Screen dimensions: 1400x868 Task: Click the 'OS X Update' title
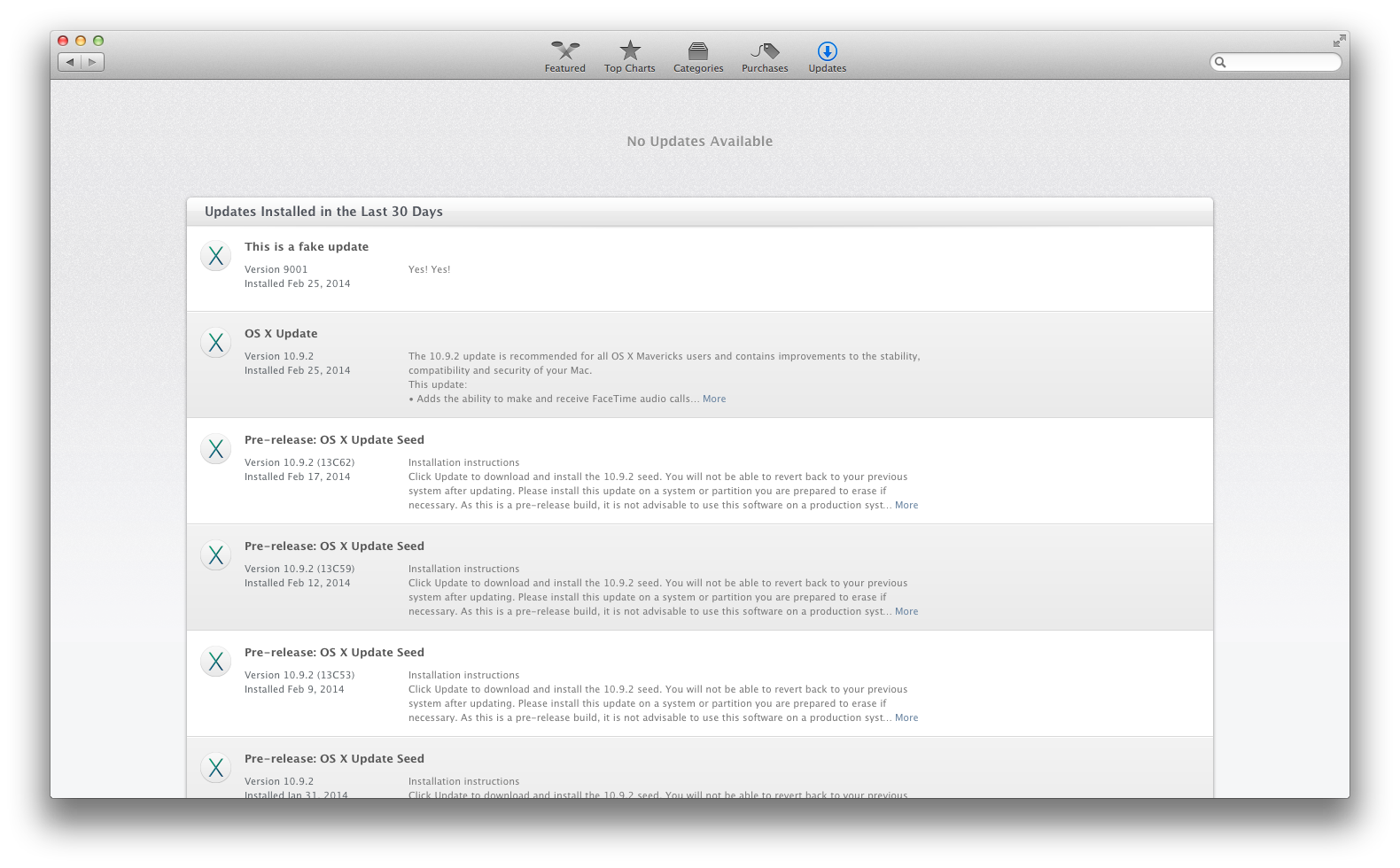[x=281, y=334]
